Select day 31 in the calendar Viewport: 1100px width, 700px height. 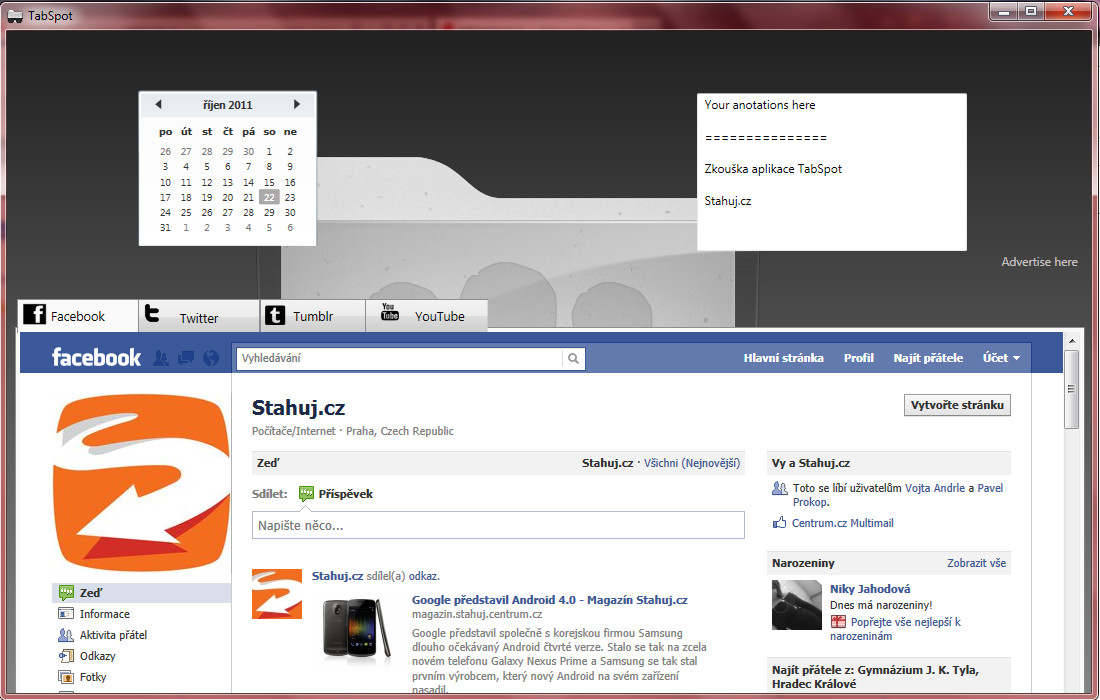click(166, 228)
